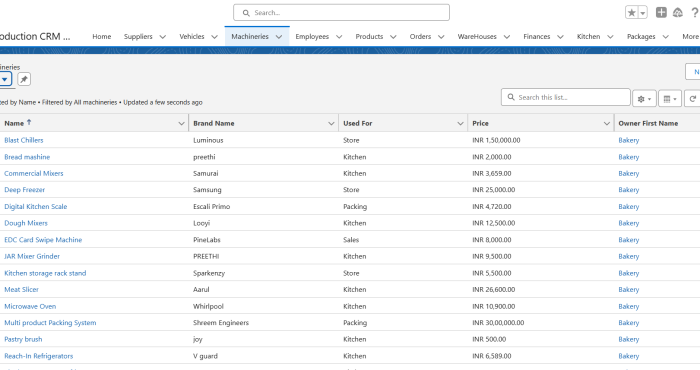The width and height of the screenshot is (700, 370).
Task: Open the Digital Kitchen Scale record
Action: tap(36, 207)
